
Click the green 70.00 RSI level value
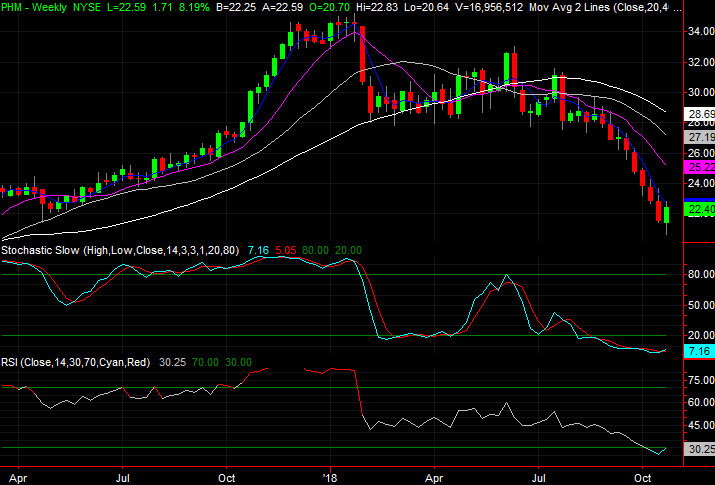click(205, 362)
